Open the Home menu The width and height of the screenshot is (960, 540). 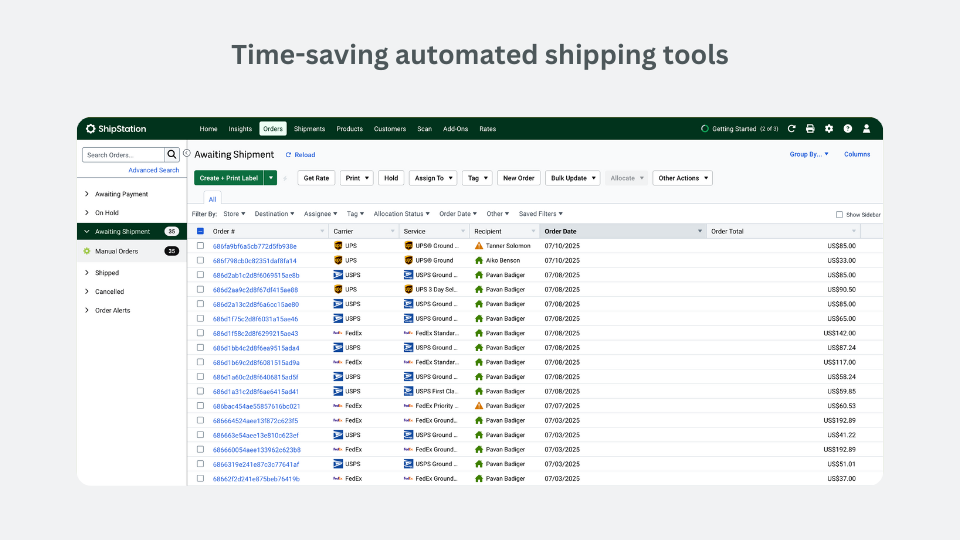click(x=208, y=129)
